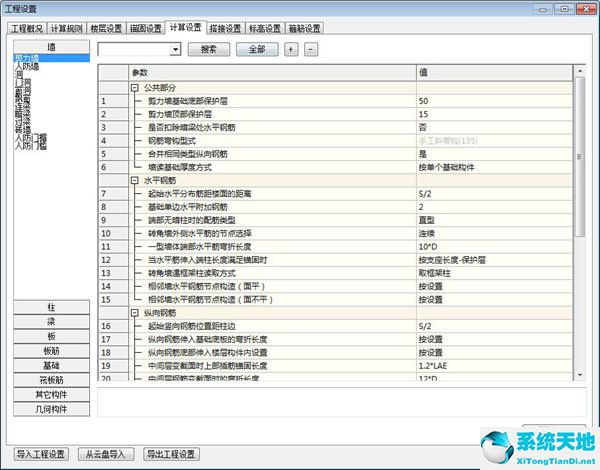The image size is (600, 470).
Task: Select 人防墙 in the wall list
Action: tap(27, 66)
